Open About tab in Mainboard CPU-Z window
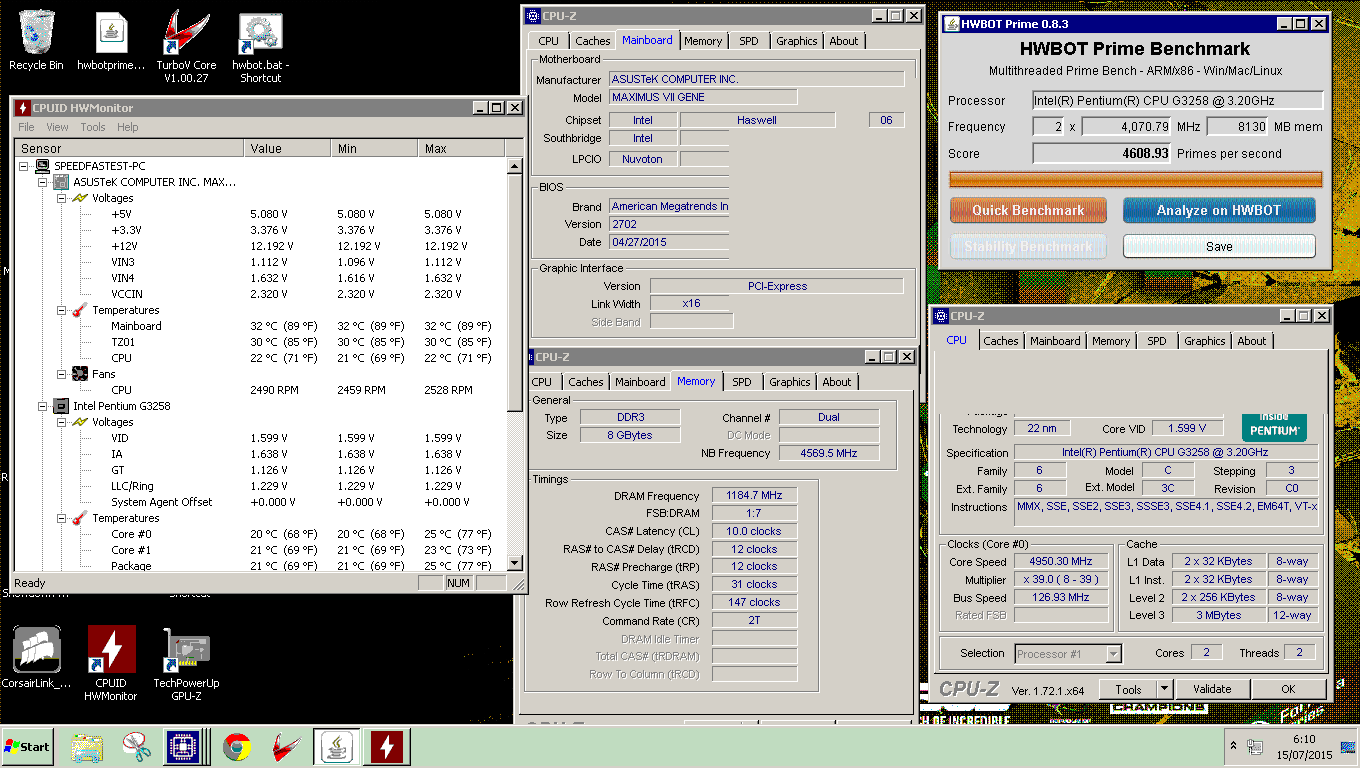The image size is (1360, 768). coord(844,41)
